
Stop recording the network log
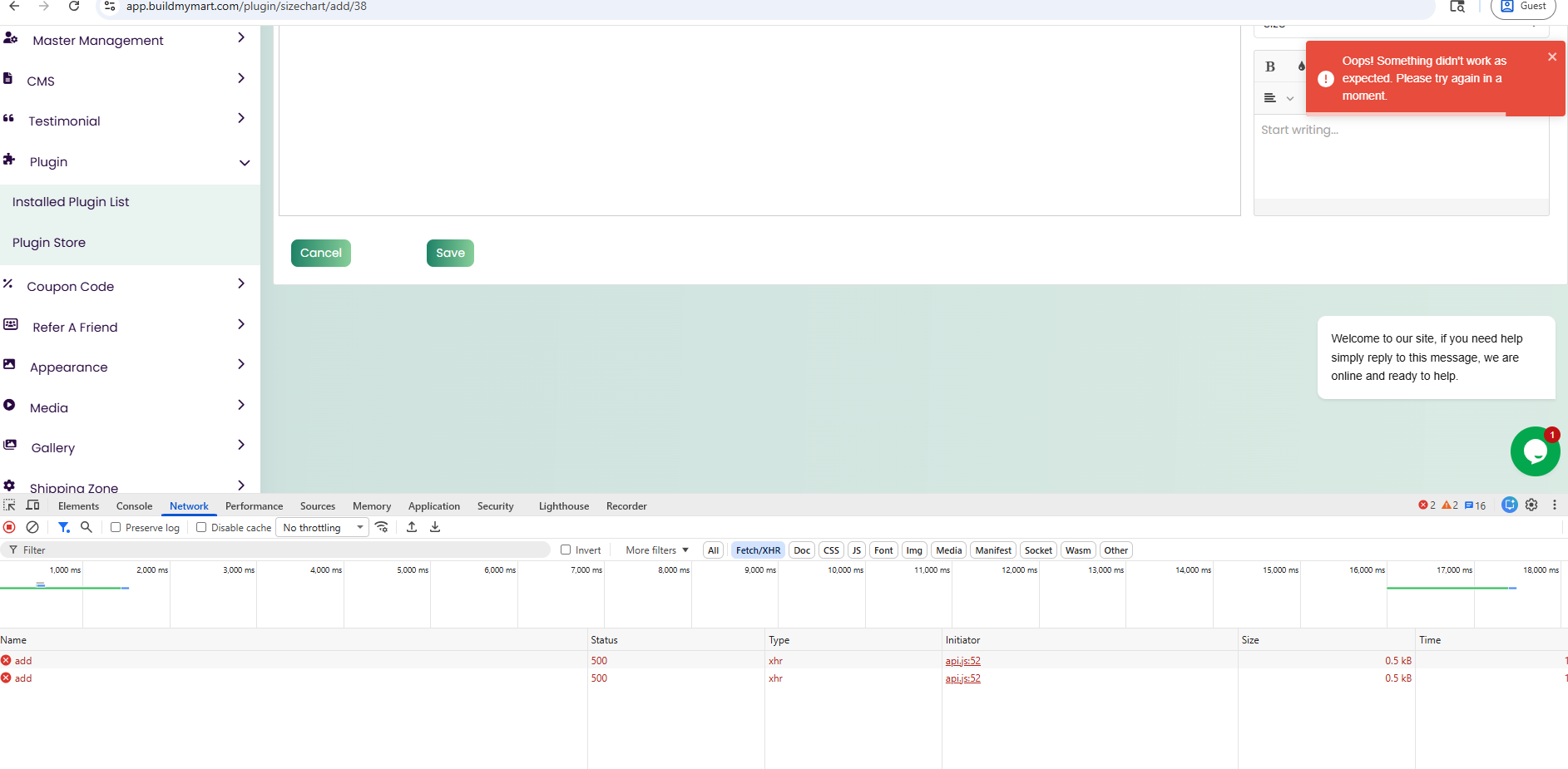point(9,527)
